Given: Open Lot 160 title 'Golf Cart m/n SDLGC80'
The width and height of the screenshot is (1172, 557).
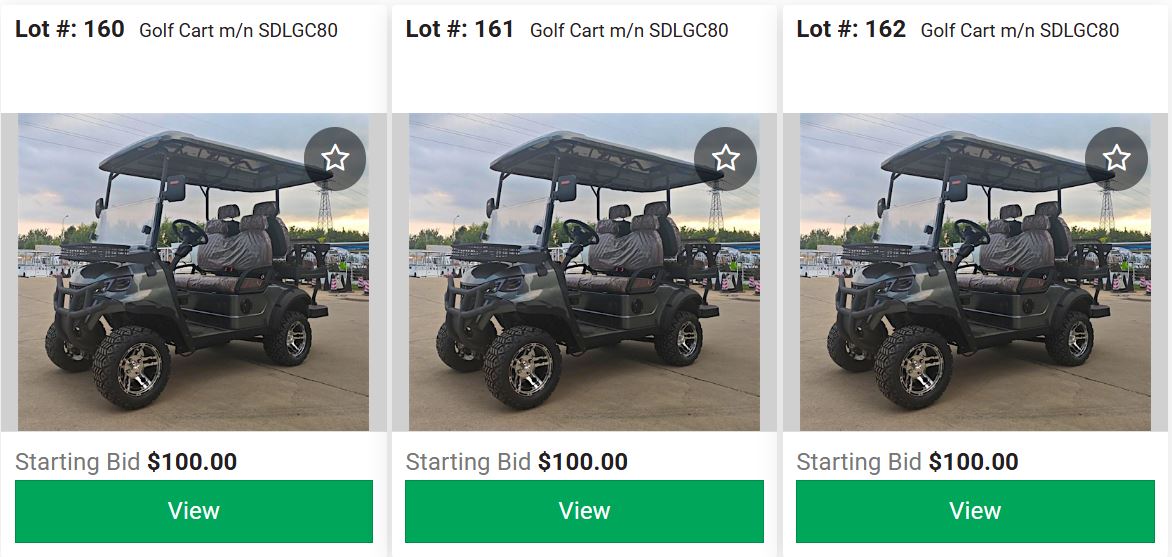Looking at the screenshot, I should click(238, 31).
